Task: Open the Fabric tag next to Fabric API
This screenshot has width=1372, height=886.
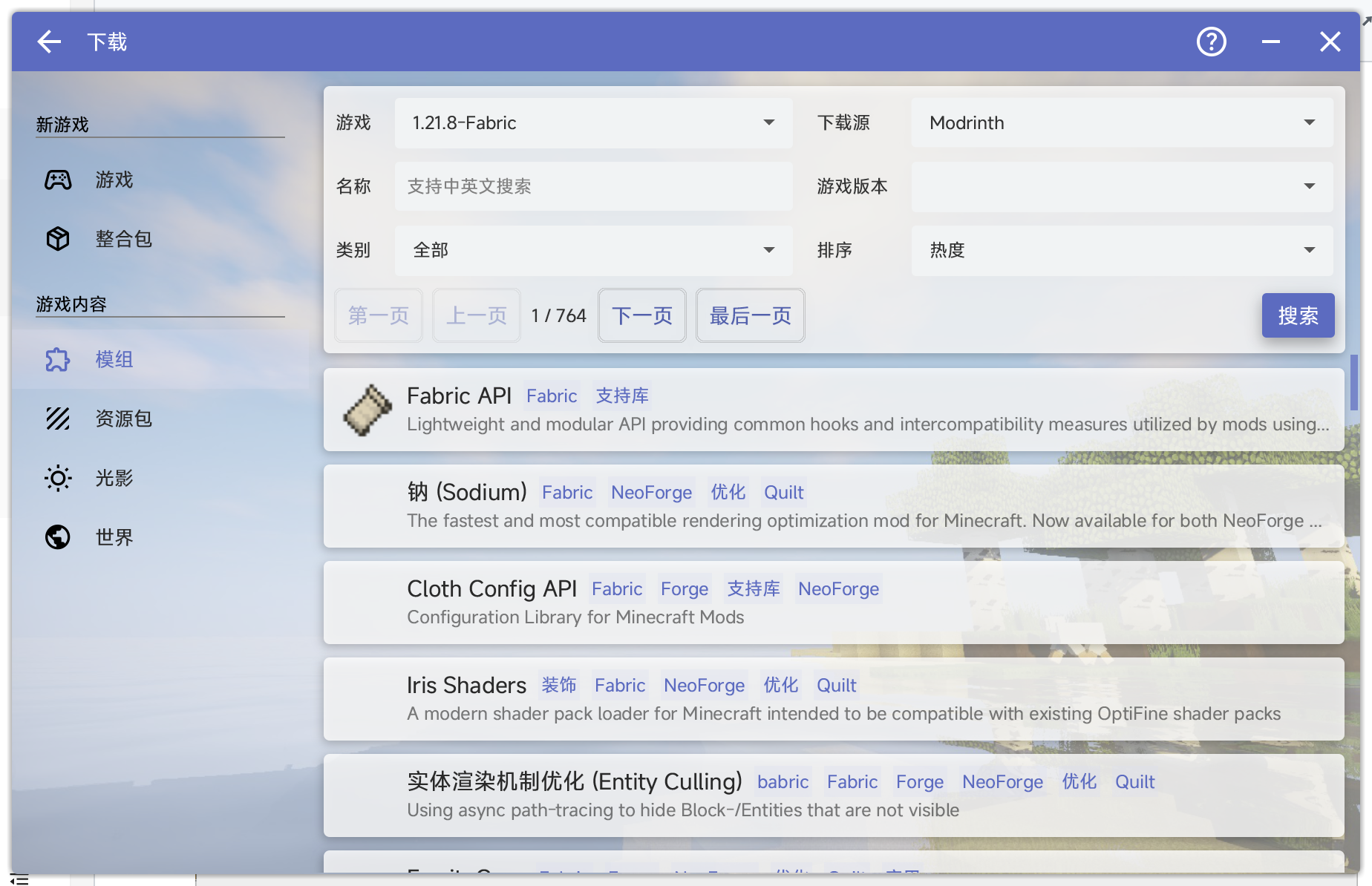Action: (551, 396)
